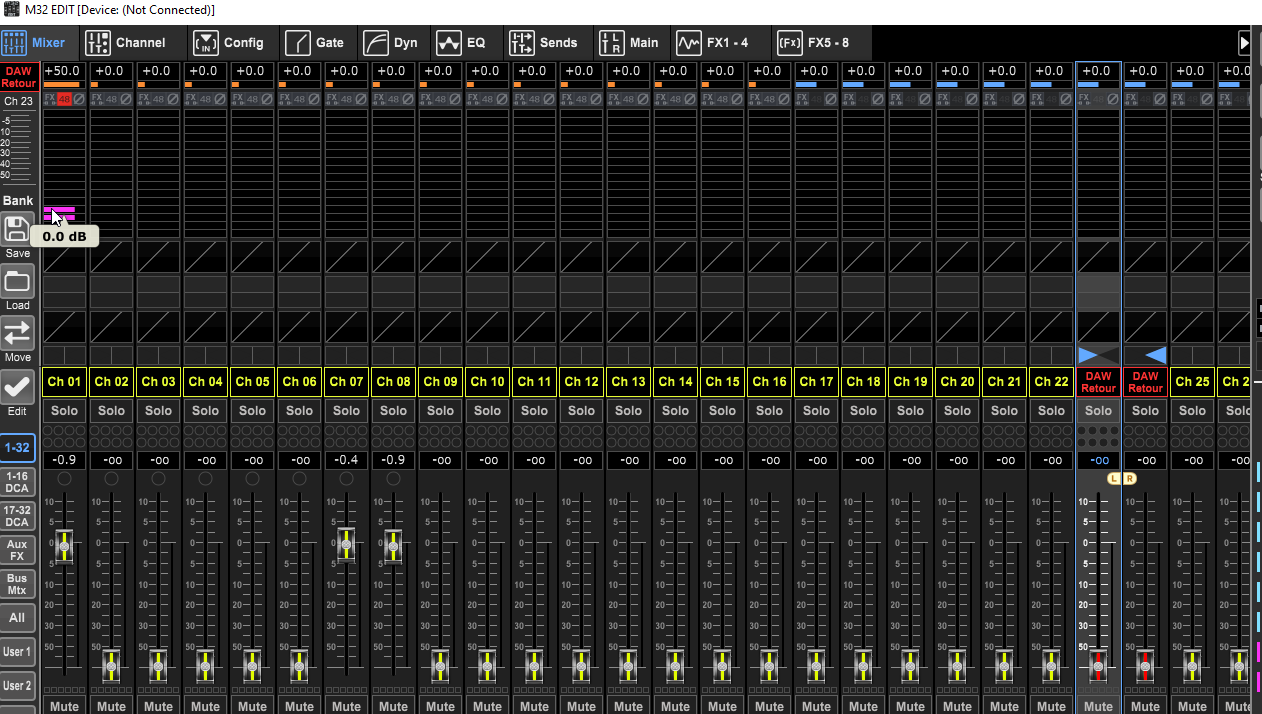Click Ch 05 compressor graph thumbnail
1262x714 pixels.
coord(252,327)
